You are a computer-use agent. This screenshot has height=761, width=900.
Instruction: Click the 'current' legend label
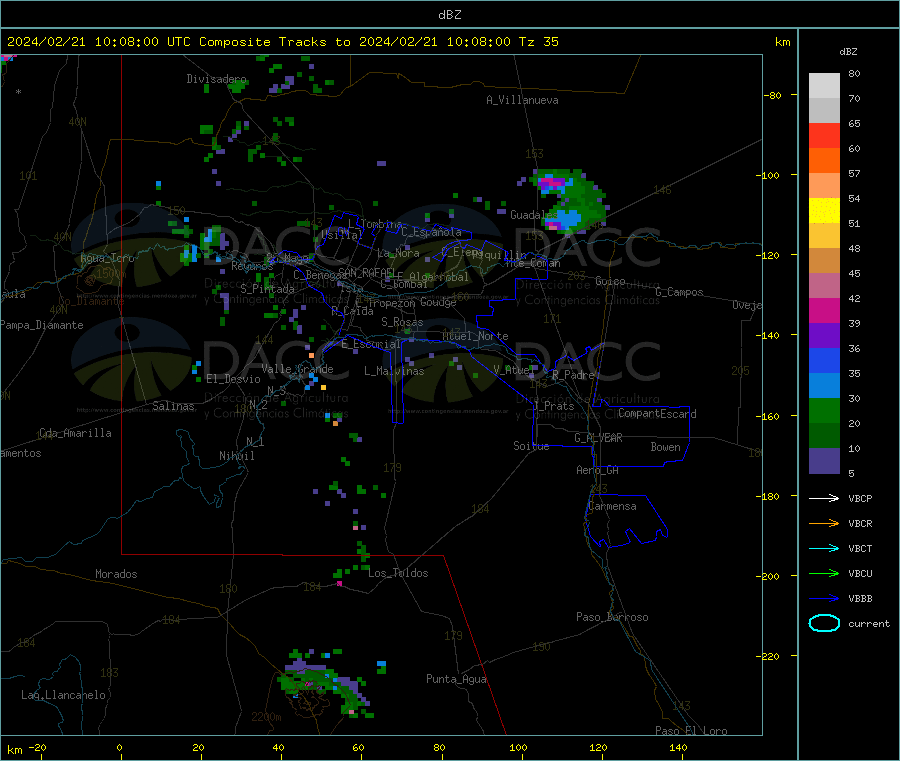[868, 623]
